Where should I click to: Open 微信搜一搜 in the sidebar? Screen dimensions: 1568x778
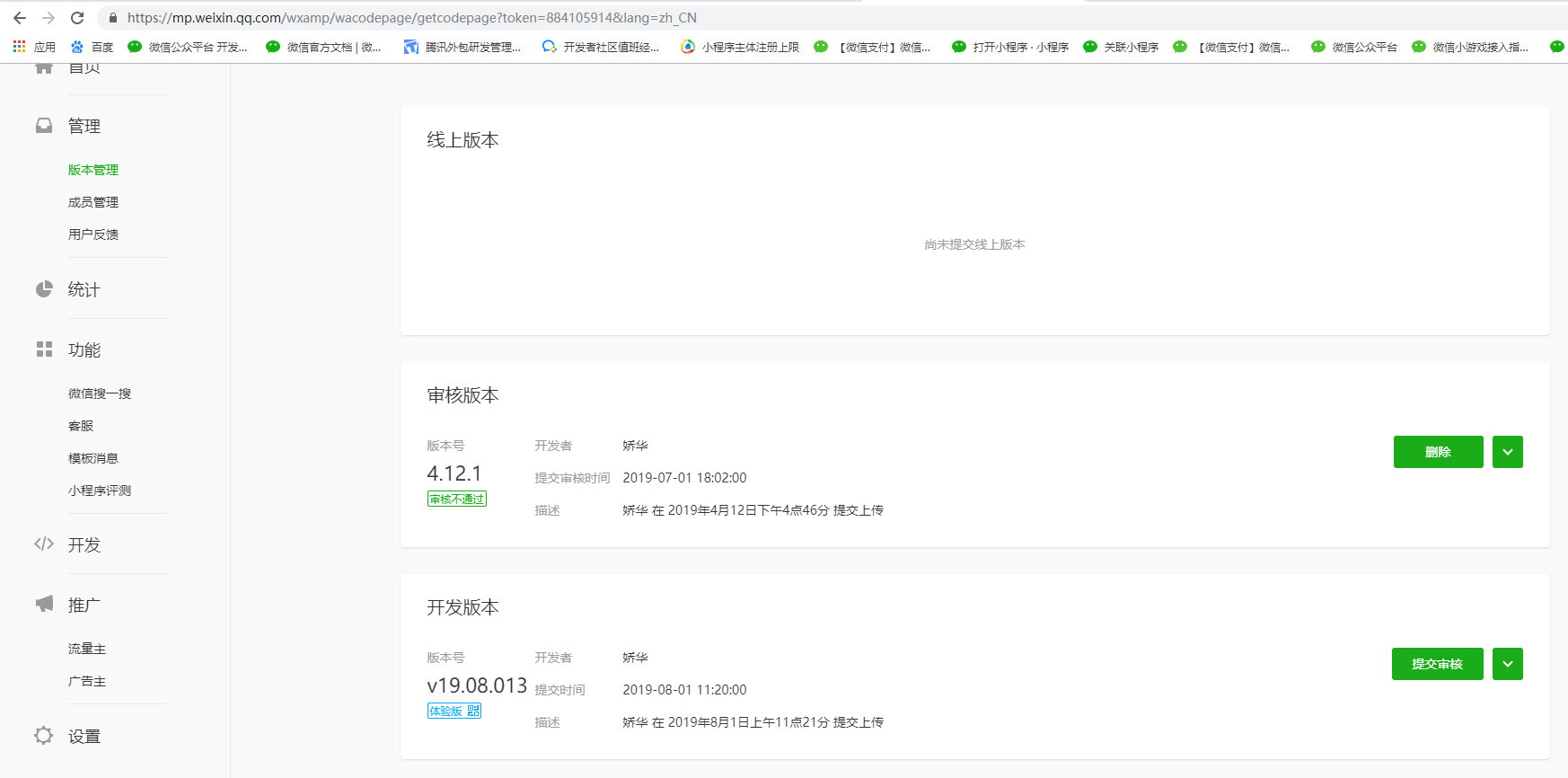pos(100,393)
